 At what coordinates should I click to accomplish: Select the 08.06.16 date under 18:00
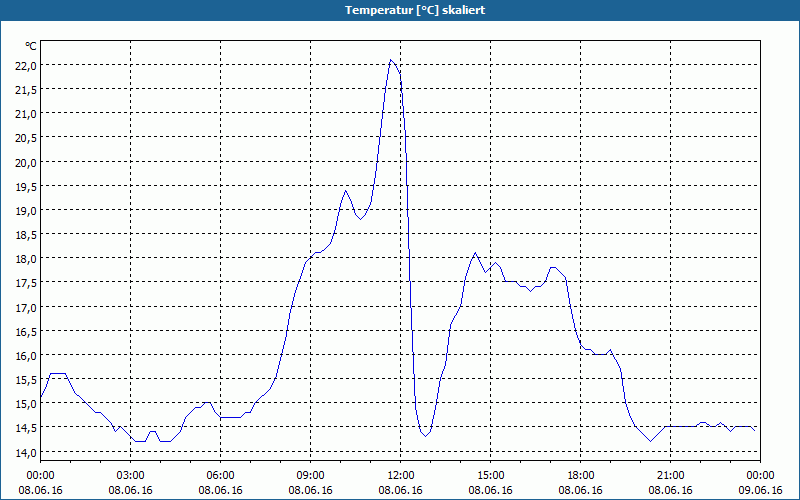[x=581, y=490]
